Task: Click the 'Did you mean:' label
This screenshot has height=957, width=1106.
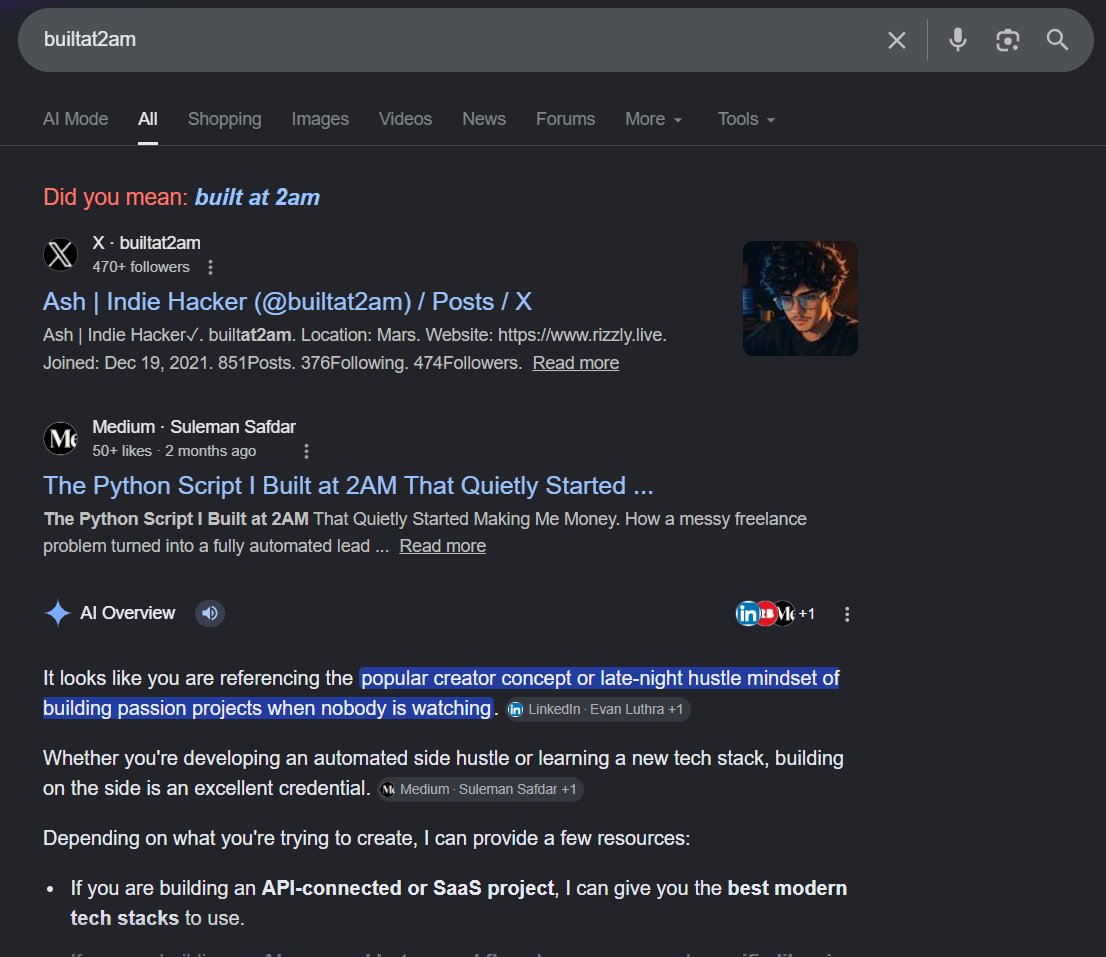Action: click(116, 197)
